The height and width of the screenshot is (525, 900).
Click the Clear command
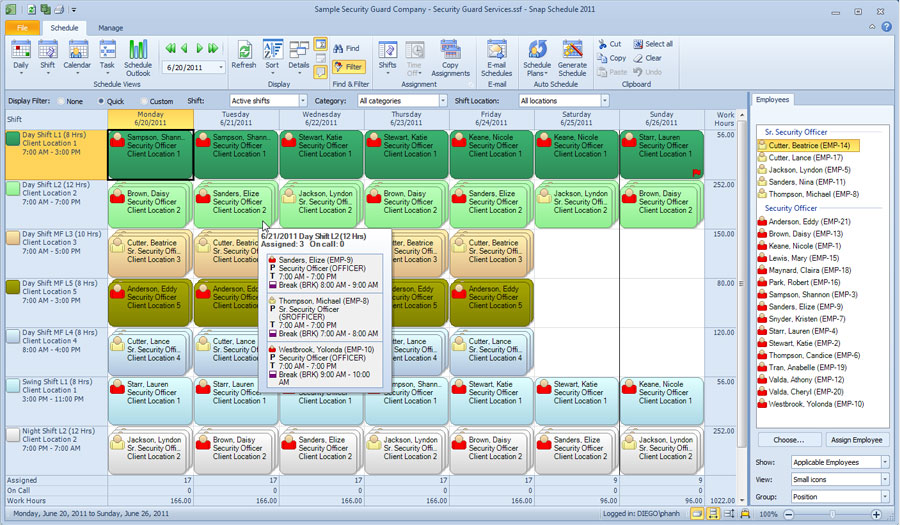647,58
